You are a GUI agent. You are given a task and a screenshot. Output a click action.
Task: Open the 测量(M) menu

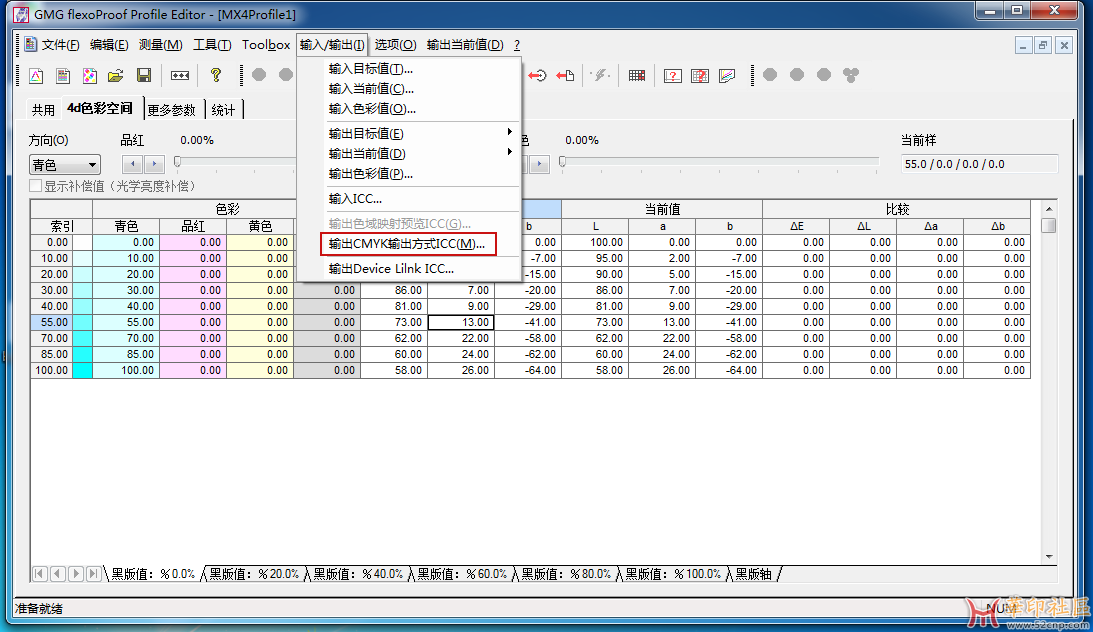tap(160, 45)
